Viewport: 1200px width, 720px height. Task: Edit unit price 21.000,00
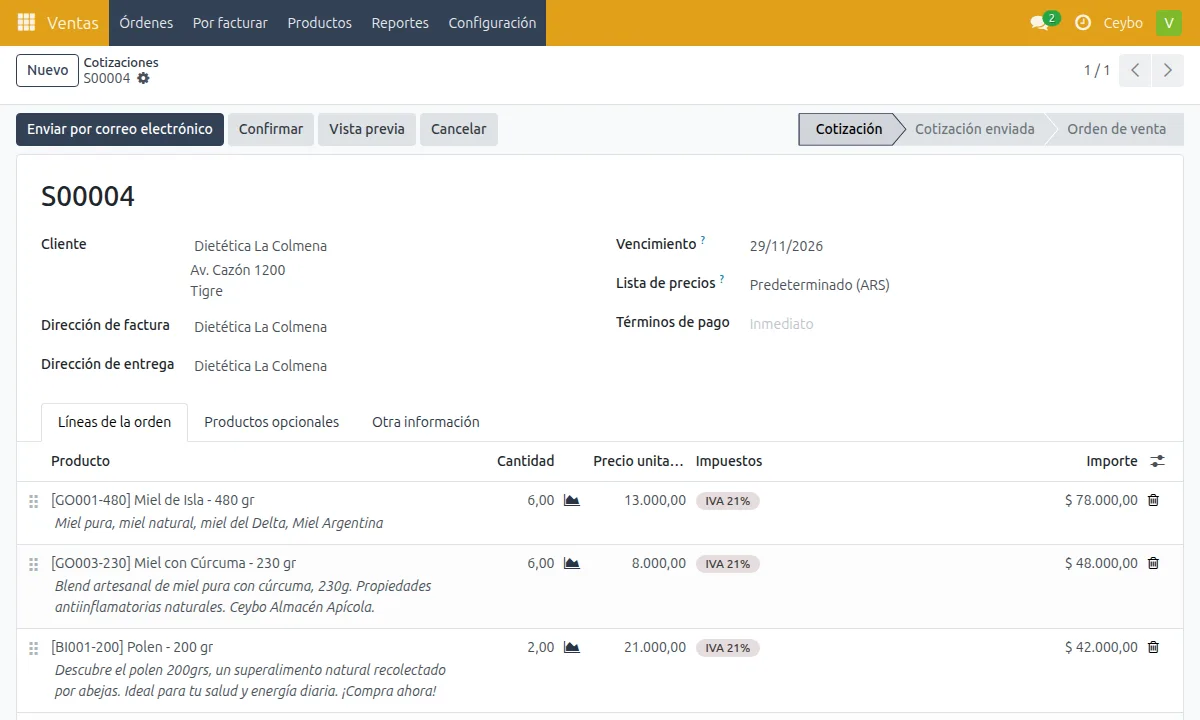(x=655, y=647)
